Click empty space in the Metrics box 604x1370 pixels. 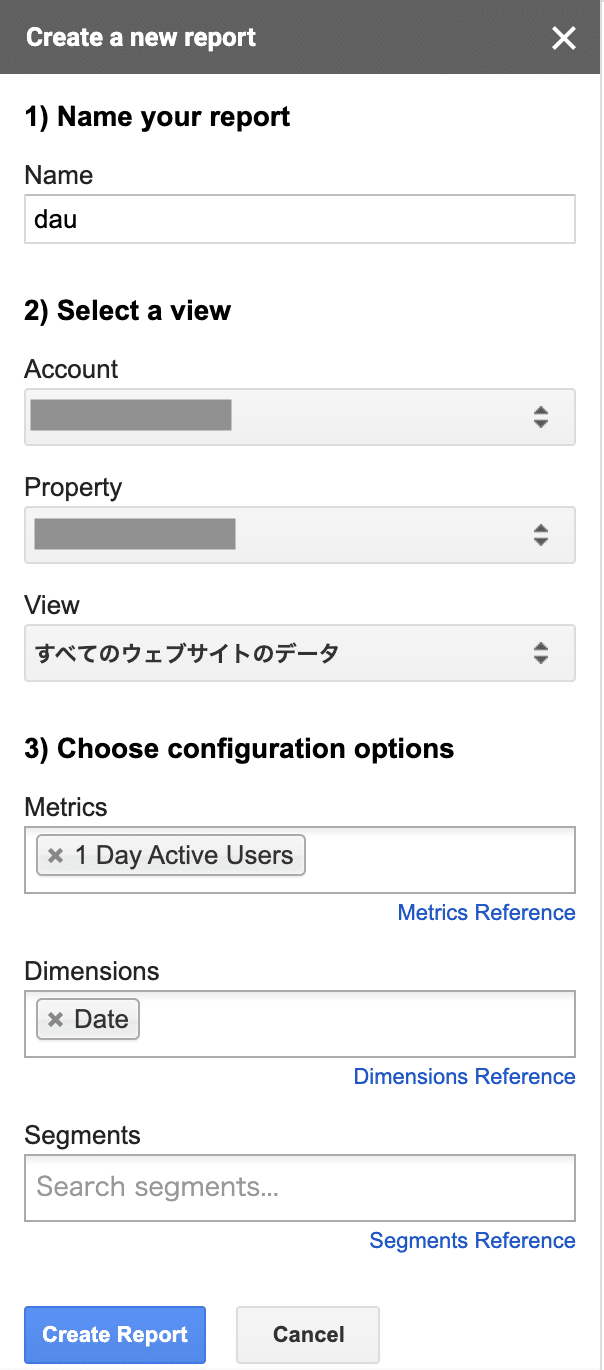440,860
